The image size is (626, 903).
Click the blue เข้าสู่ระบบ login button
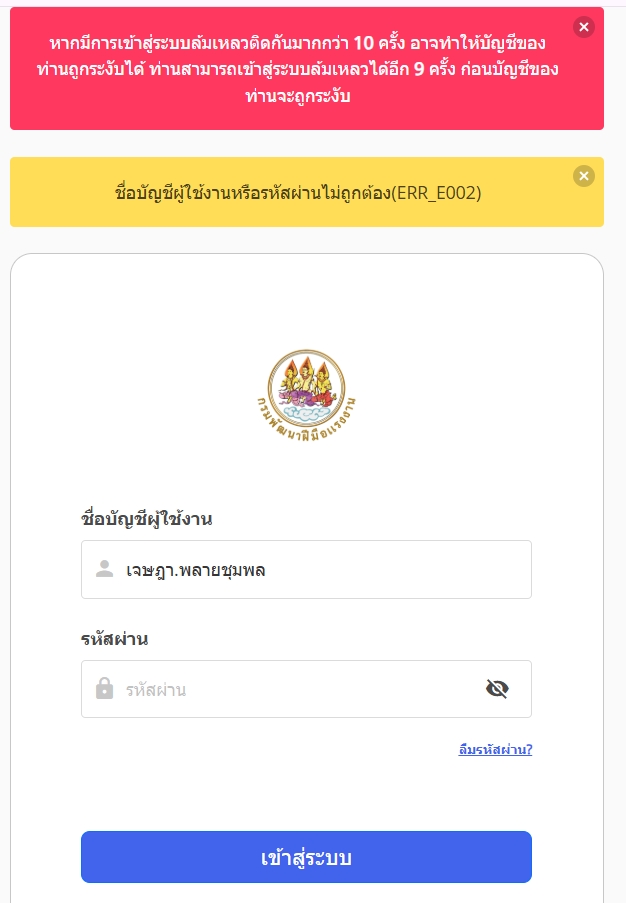tap(306, 857)
